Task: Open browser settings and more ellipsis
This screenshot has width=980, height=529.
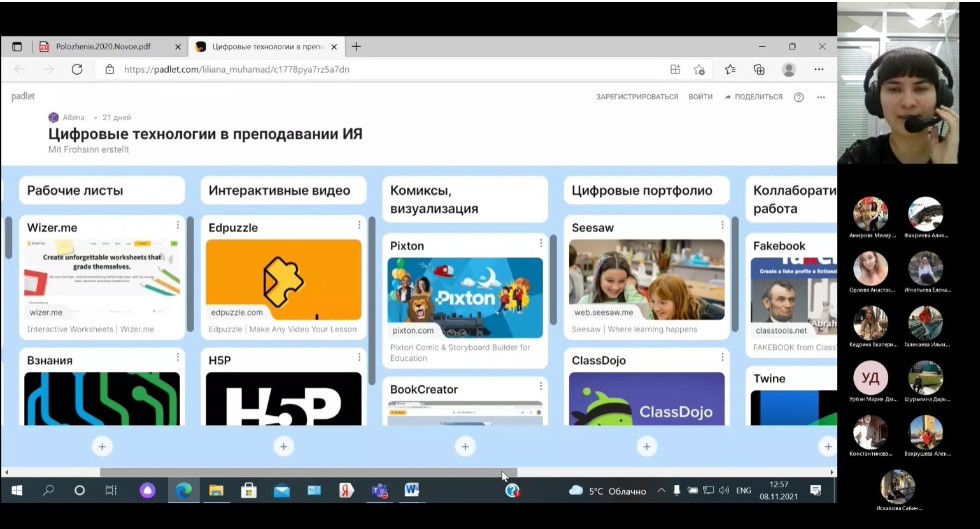Action: pyautogui.click(x=819, y=69)
